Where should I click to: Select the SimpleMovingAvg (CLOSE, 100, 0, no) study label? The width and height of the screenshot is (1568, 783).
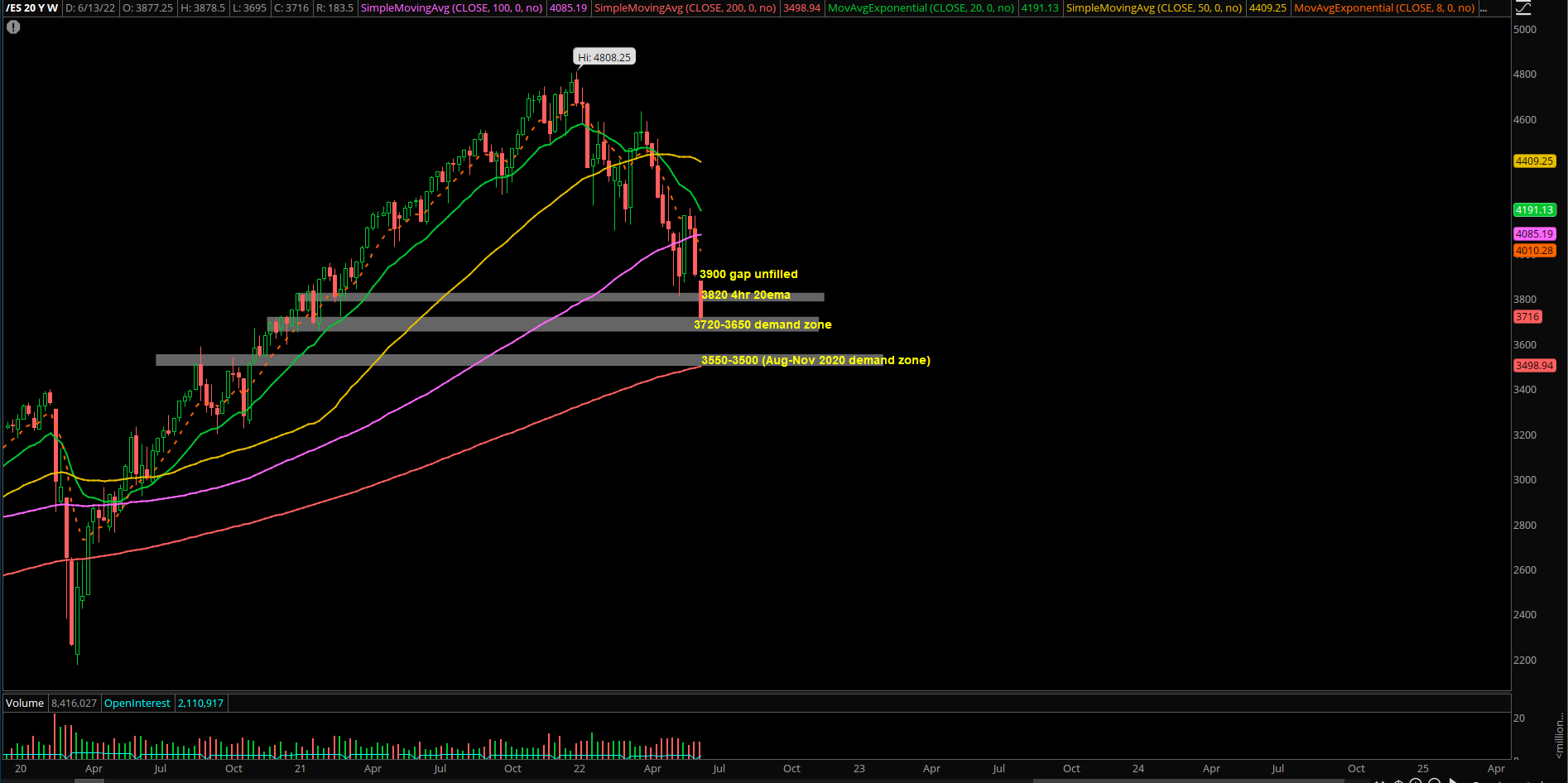452,8
